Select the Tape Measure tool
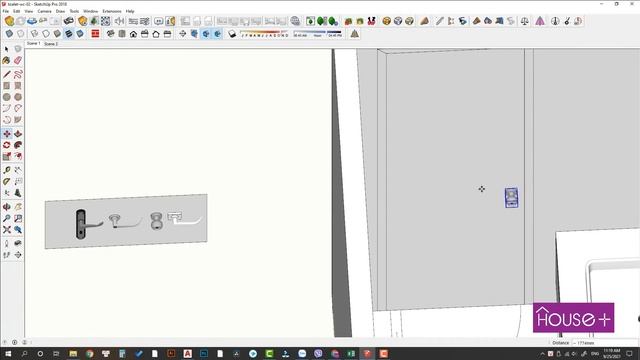Screen dimensions: 640x360 (x=7, y=170)
